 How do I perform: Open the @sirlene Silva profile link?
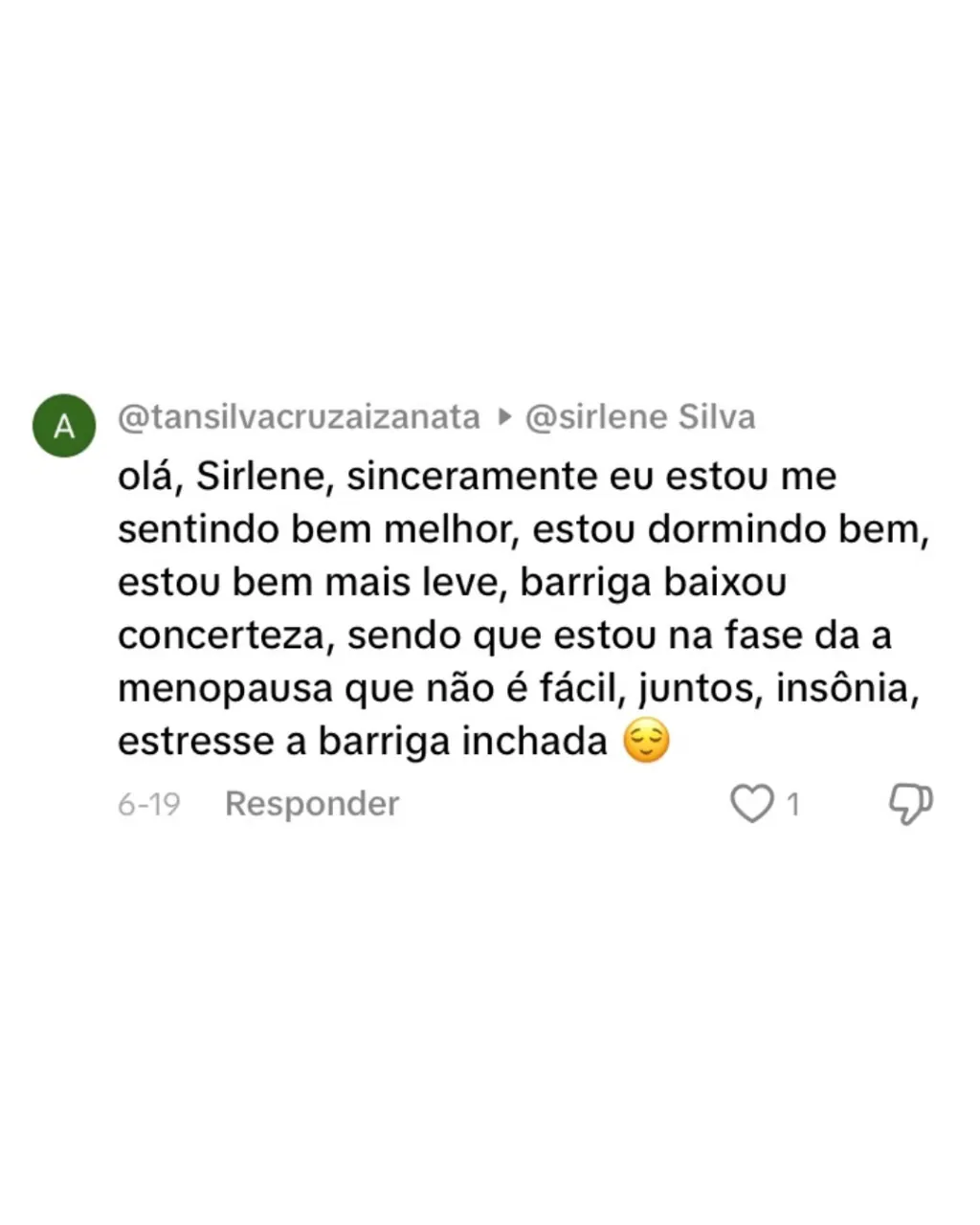pos(640,417)
